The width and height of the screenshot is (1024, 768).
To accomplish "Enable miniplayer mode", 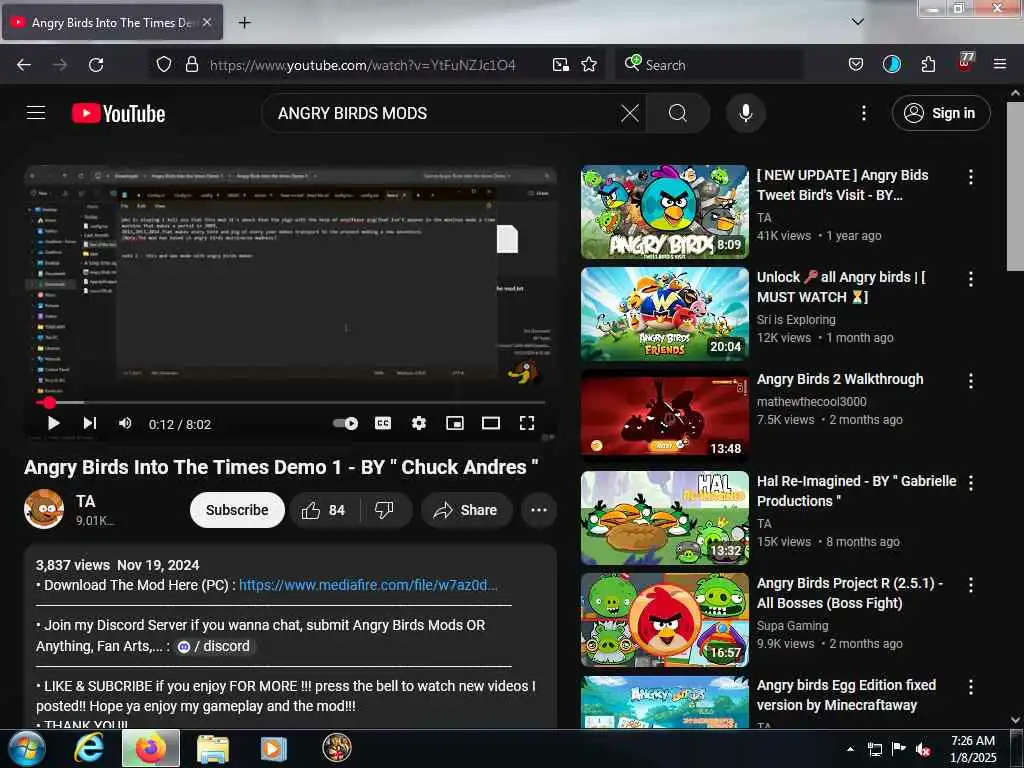I will [x=455, y=423].
